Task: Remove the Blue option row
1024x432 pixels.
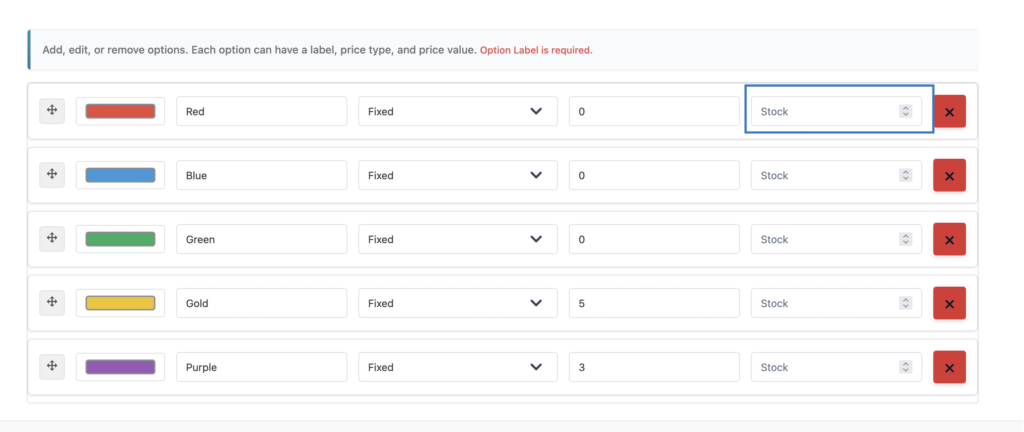Action: [949, 176]
